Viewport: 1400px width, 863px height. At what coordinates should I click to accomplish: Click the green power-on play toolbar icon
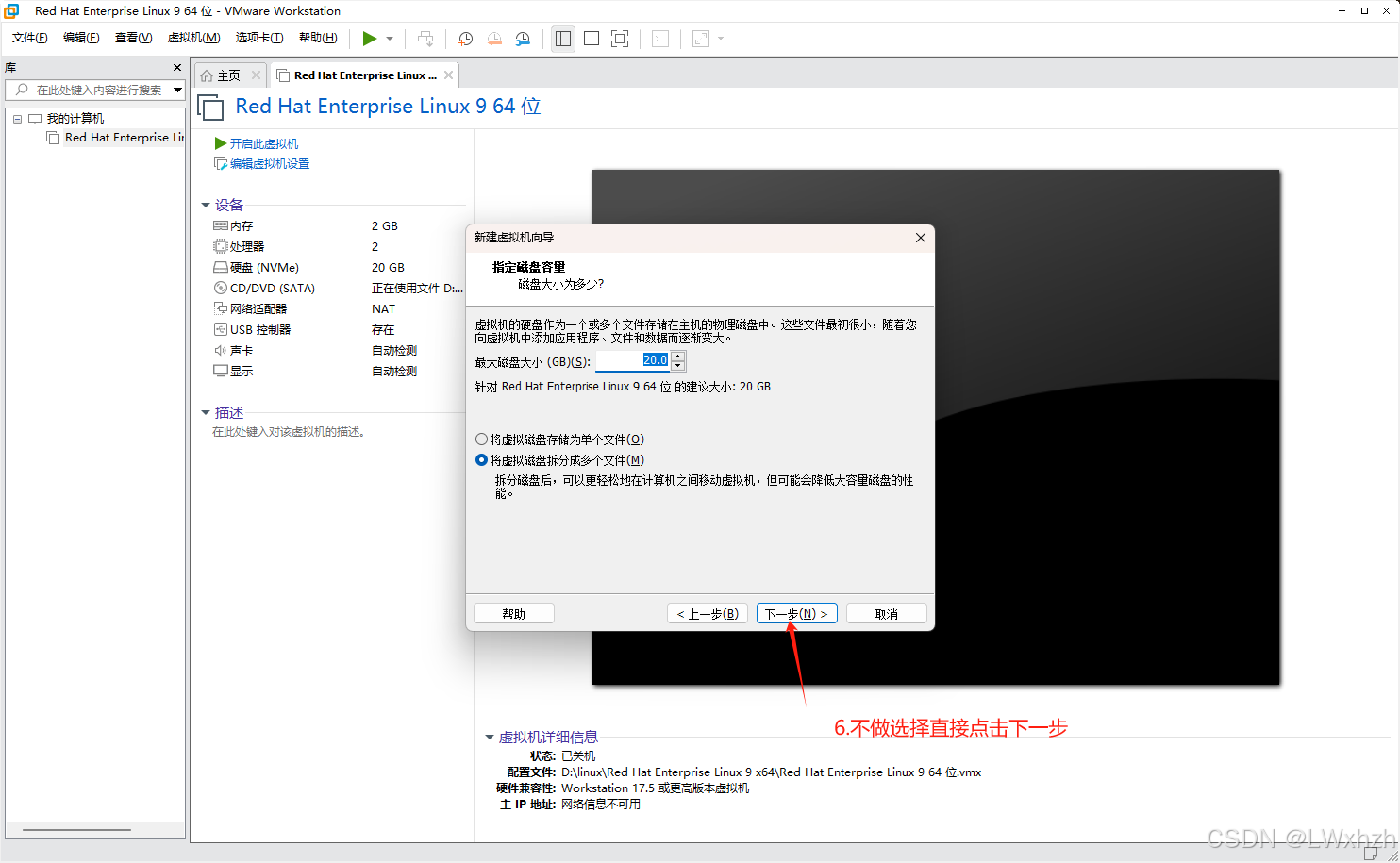[x=370, y=39]
